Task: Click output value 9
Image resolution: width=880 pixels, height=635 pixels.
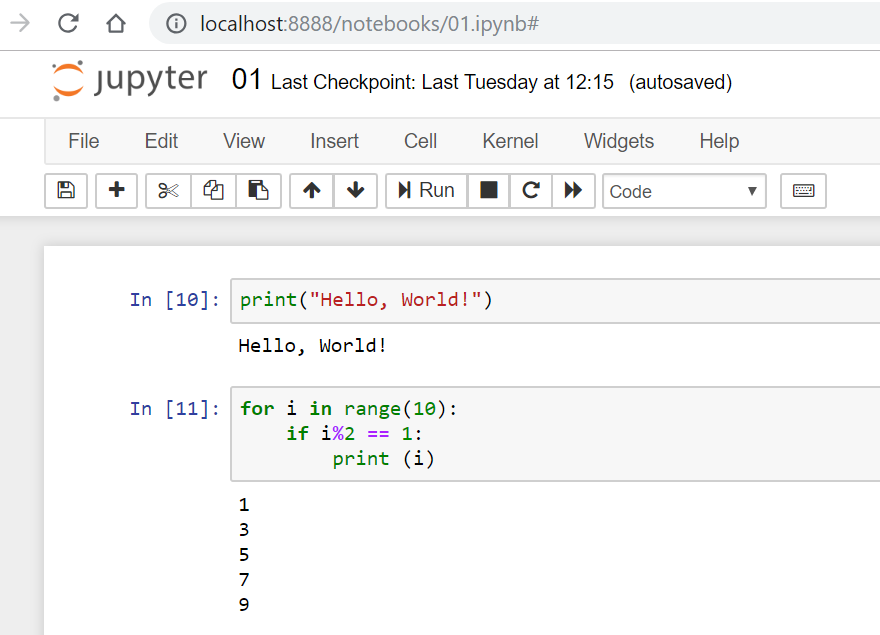Action: pos(244,605)
